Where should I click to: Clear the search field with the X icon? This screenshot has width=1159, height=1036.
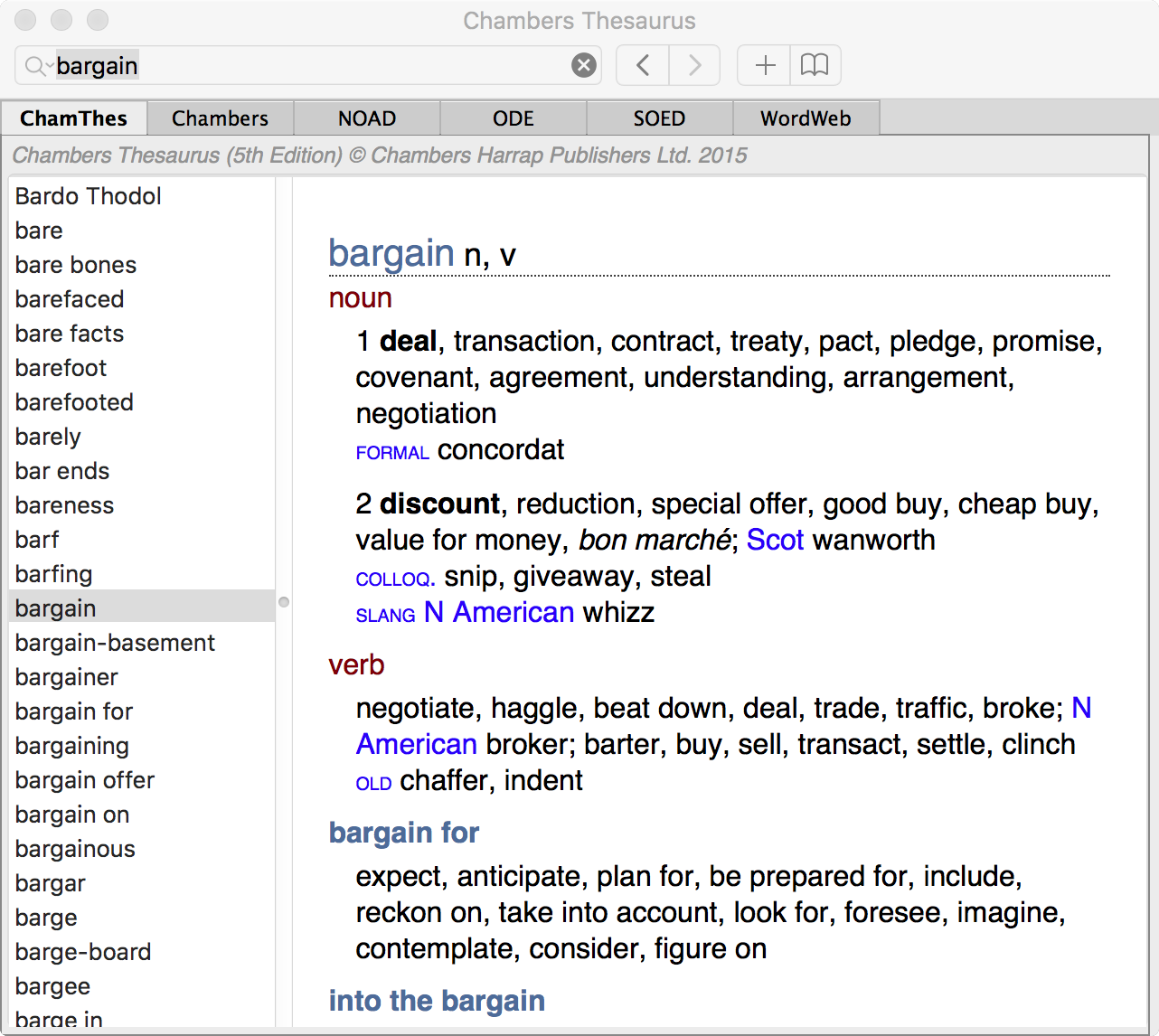point(584,65)
